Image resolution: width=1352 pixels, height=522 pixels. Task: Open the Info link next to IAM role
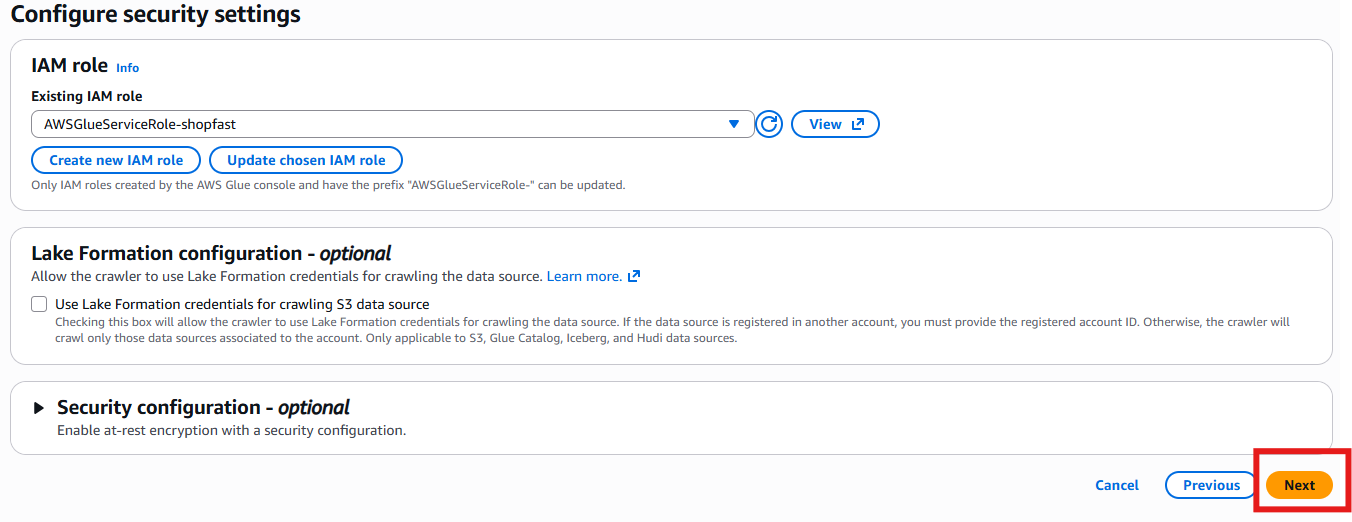[x=127, y=68]
